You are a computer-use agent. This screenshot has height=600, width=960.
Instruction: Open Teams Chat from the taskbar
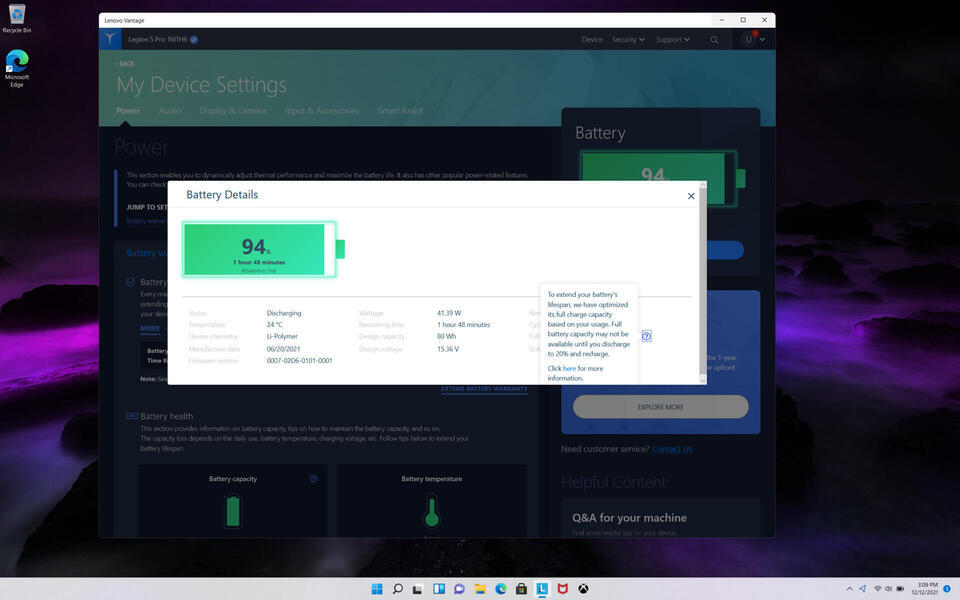click(x=459, y=589)
